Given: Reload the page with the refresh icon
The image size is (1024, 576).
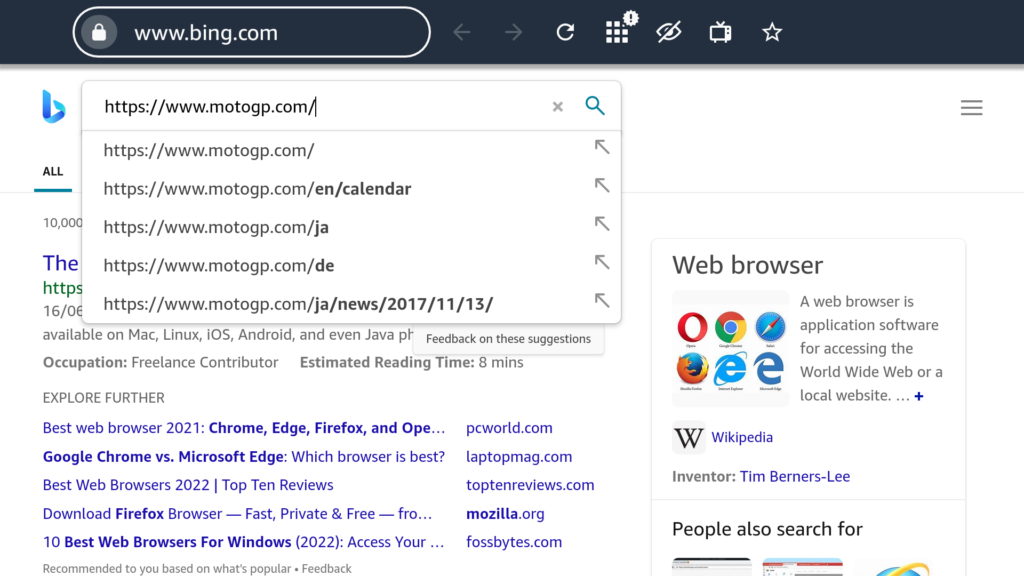Looking at the screenshot, I should 565,33.
